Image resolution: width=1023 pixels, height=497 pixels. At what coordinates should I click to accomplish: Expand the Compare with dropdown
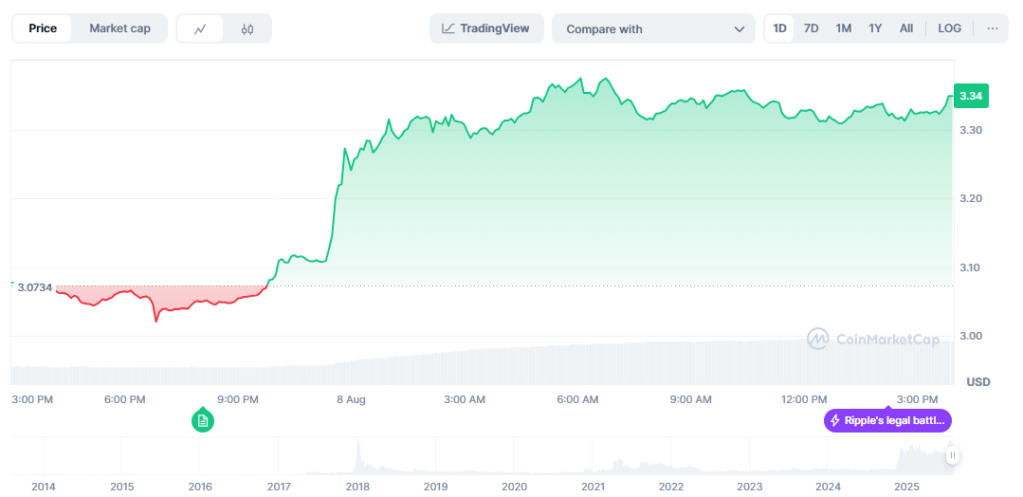tap(654, 29)
